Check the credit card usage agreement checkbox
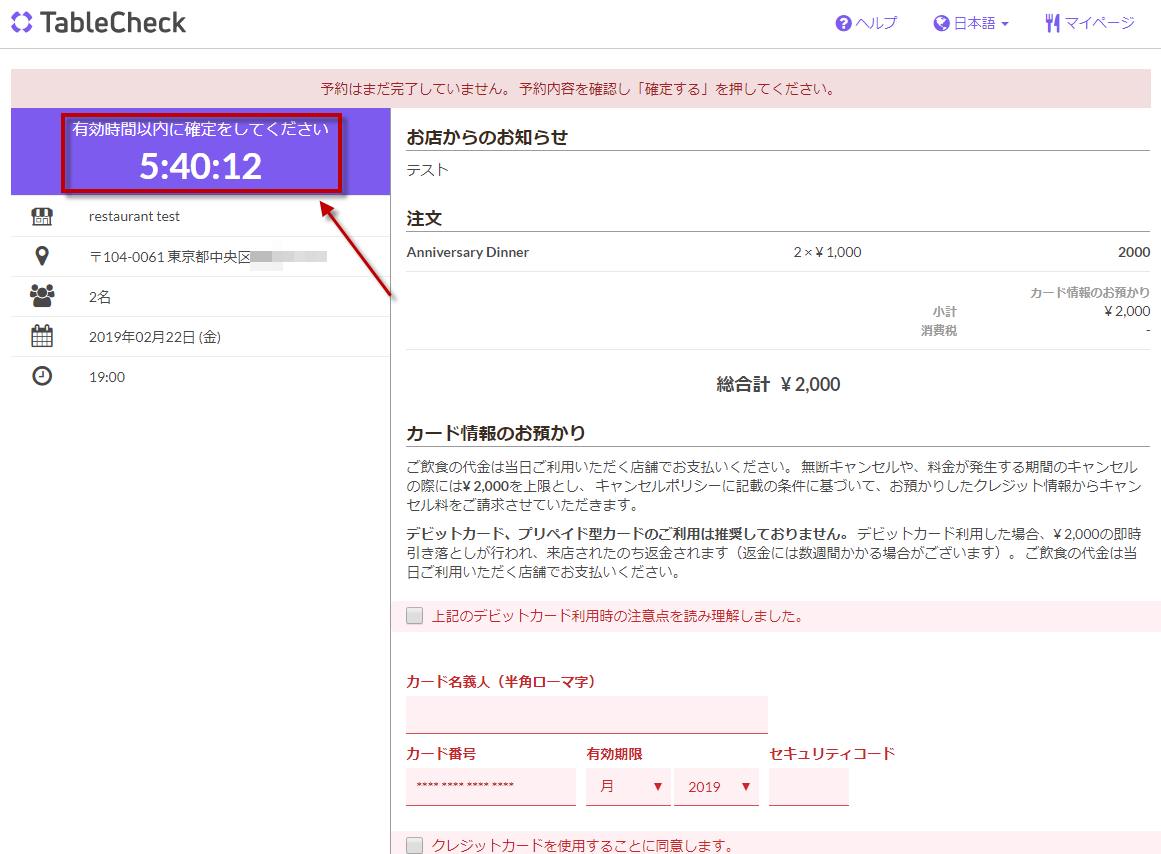 tap(415, 846)
